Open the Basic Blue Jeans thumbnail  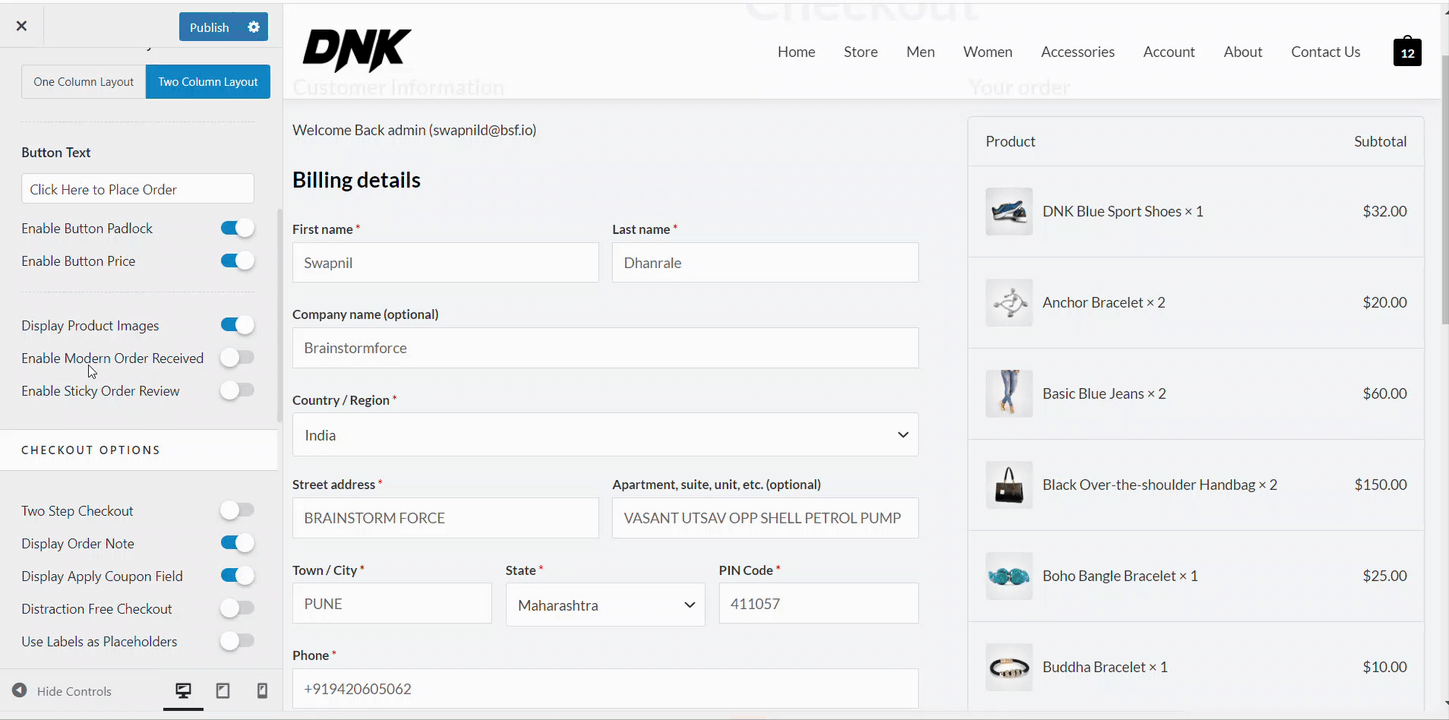1009,394
